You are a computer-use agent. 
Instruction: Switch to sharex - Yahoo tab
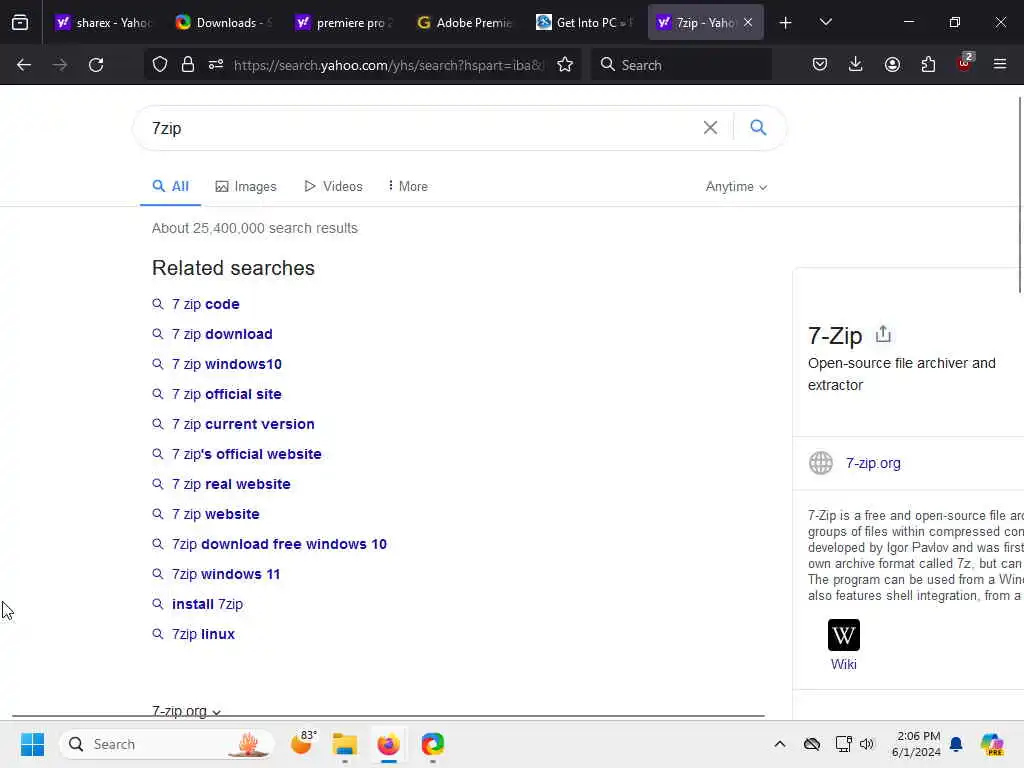point(104,23)
